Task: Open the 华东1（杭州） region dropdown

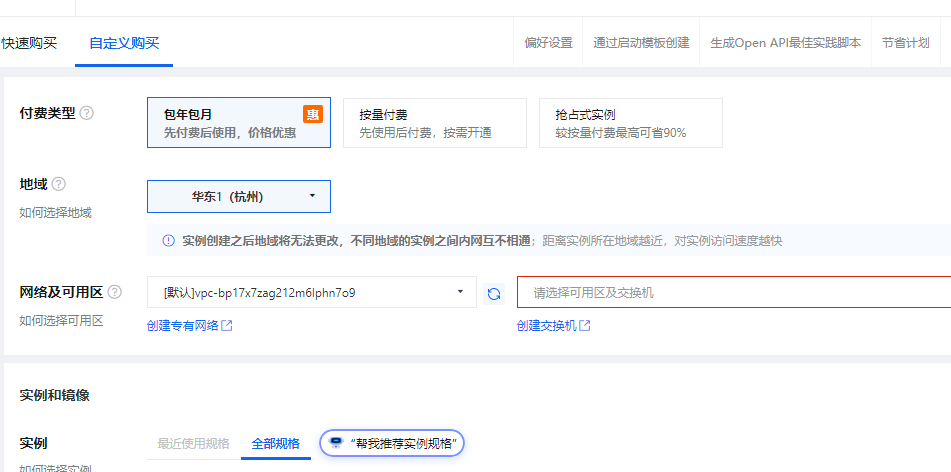Action: click(238, 196)
